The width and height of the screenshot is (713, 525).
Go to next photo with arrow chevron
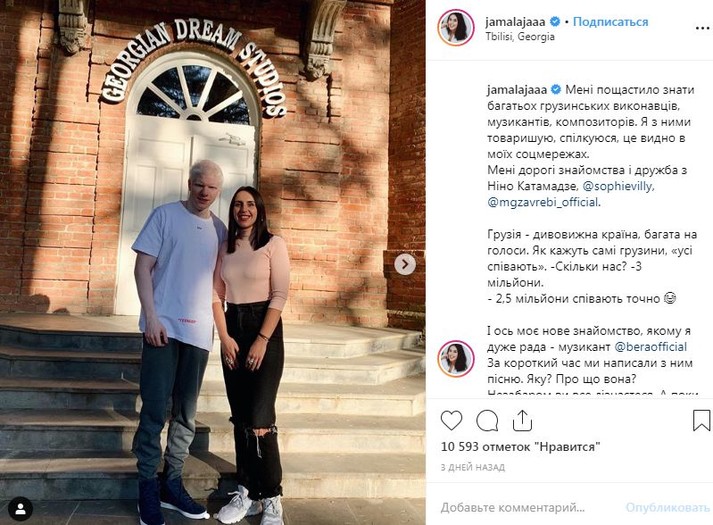405,264
